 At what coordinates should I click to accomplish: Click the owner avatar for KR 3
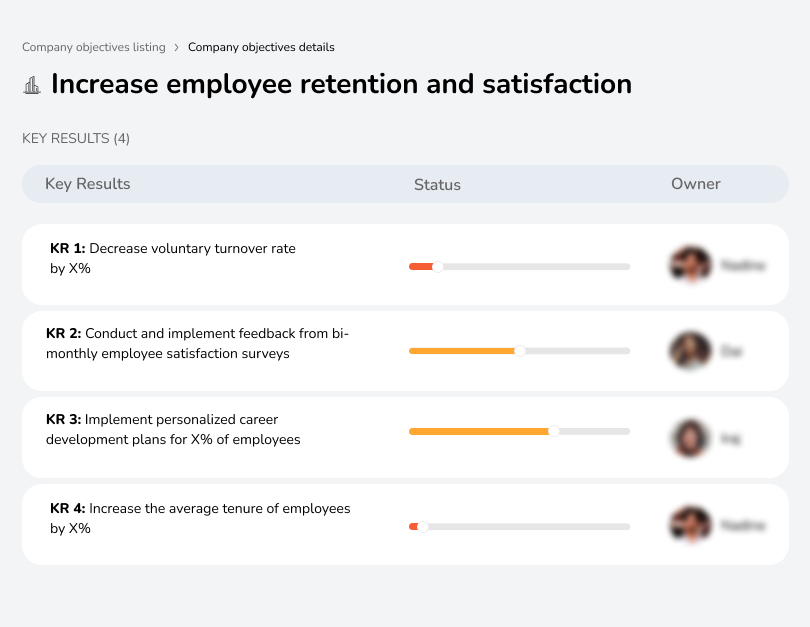coord(690,436)
